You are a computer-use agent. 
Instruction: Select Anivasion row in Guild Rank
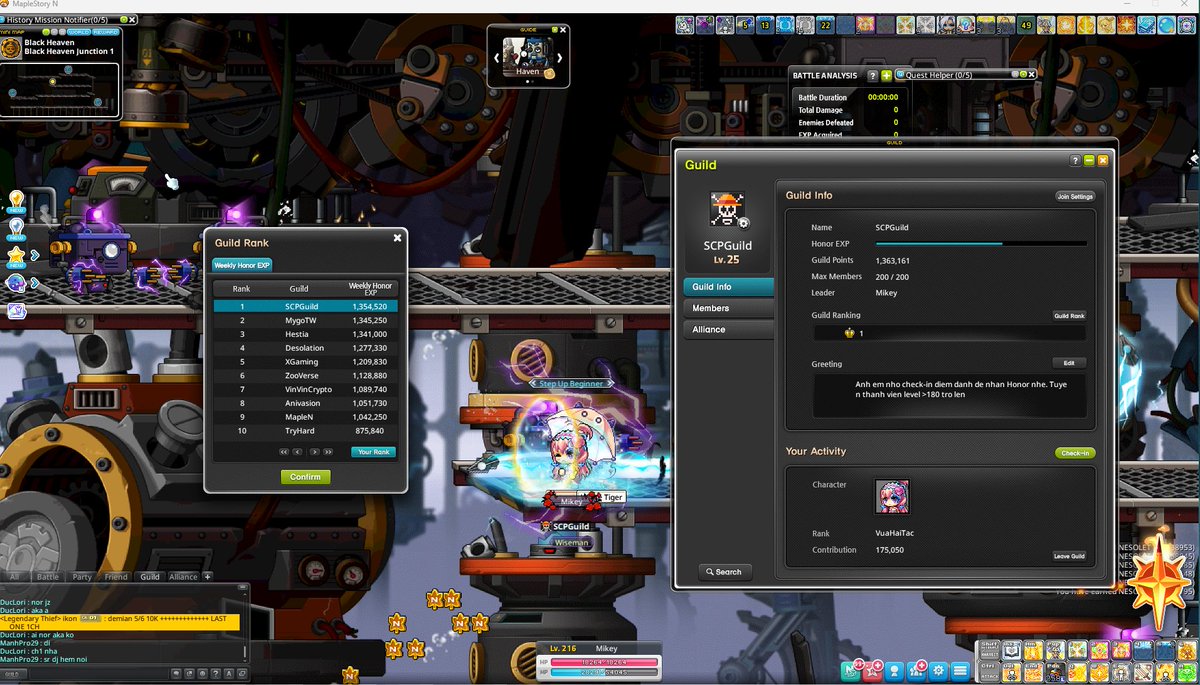tap(305, 403)
